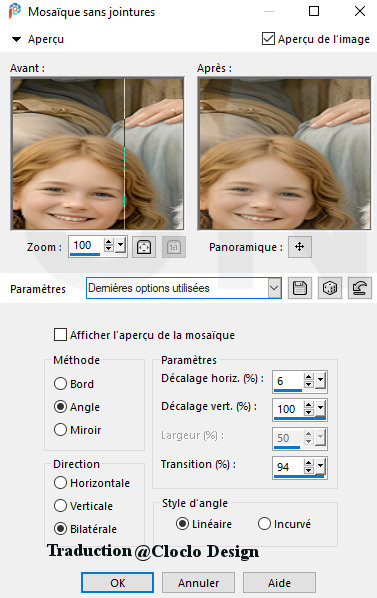The width and height of the screenshot is (377, 598).
Task: Click the blue bar under Décalage horiz. value
Action: click(x=288, y=390)
